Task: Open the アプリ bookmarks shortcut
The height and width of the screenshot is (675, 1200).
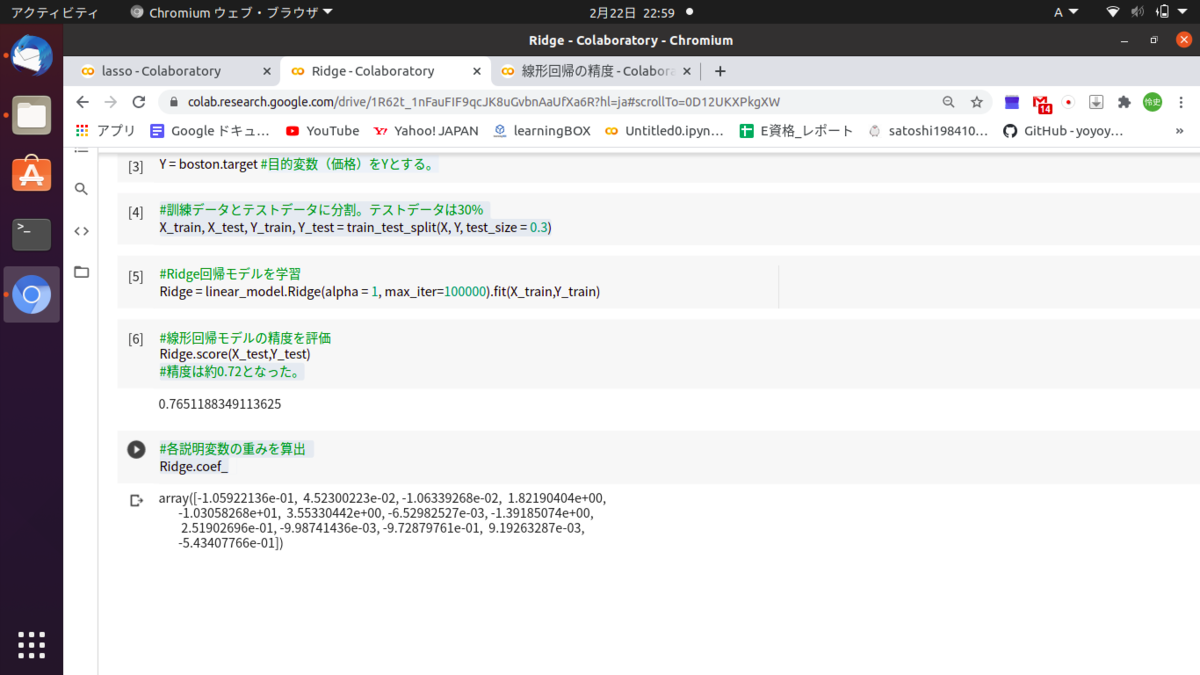Action: (106, 131)
